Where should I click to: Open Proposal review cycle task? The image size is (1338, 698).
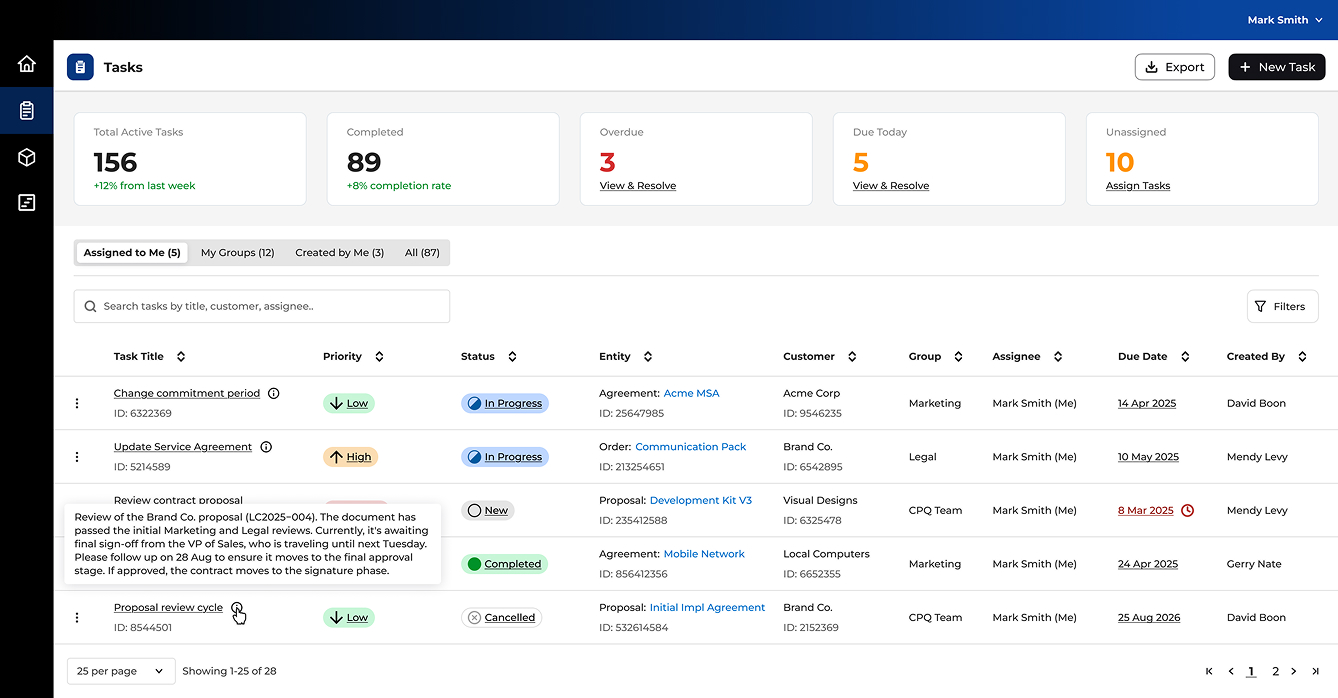168,608
